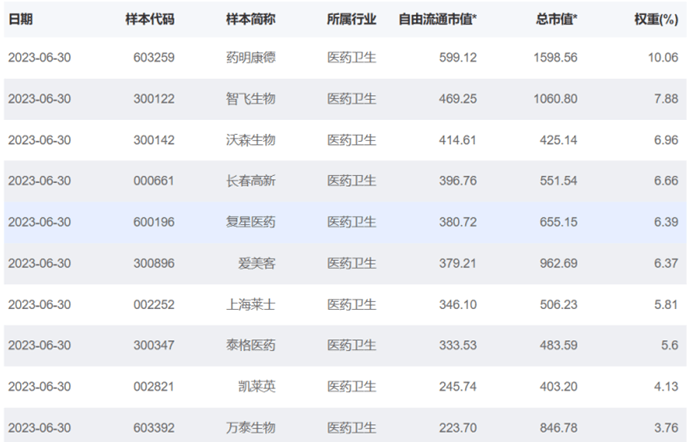Click weight value 4.13
Screen dimensions: 692x442
point(666,386)
